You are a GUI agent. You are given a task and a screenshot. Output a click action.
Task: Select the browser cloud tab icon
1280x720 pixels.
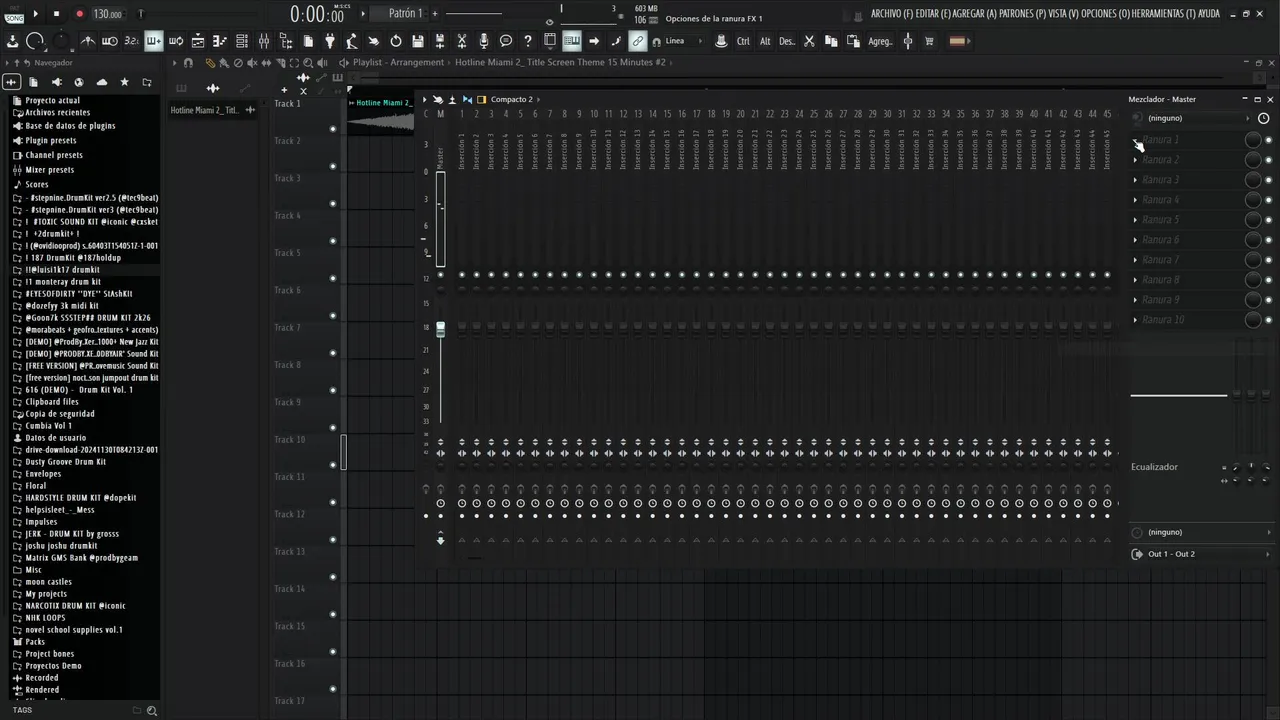click(x=102, y=82)
